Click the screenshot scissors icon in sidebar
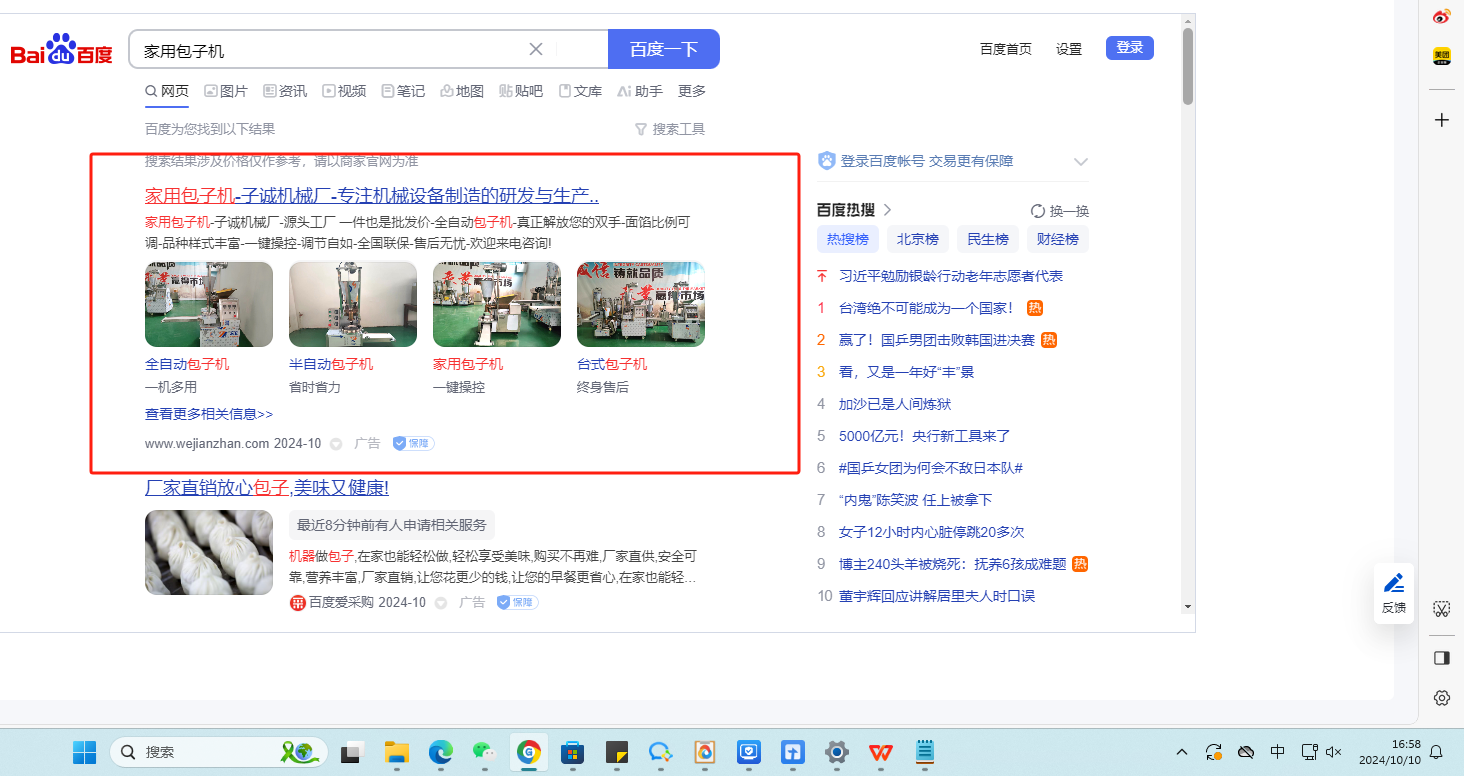Screen dimensions: 1464x776 pyautogui.click(x=1441, y=609)
